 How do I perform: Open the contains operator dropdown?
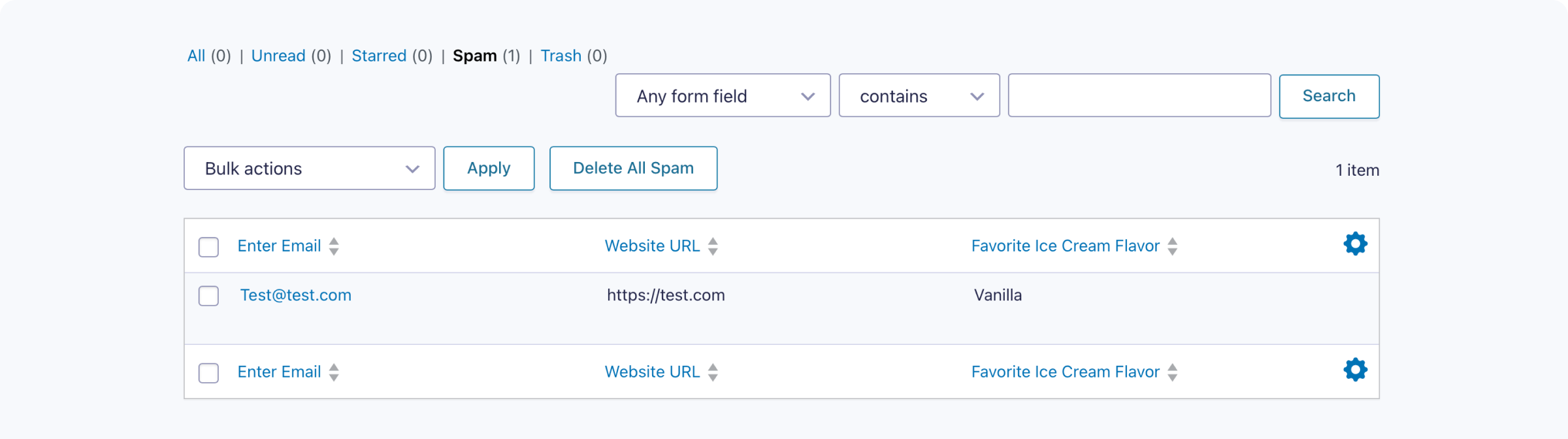click(919, 96)
